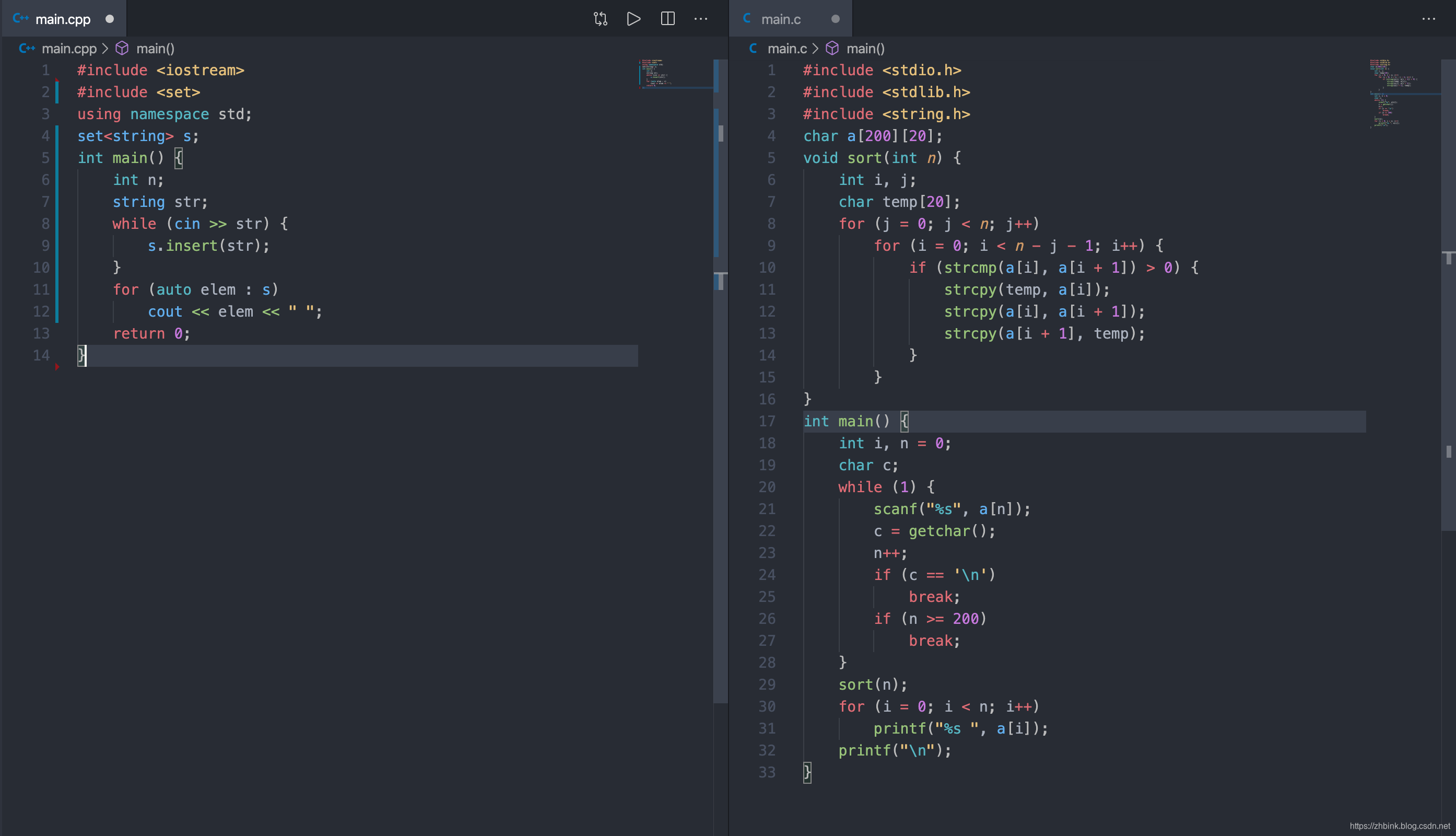Click the unsaved dot on main.cpp tab
The image size is (1456, 836).
(110, 19)
